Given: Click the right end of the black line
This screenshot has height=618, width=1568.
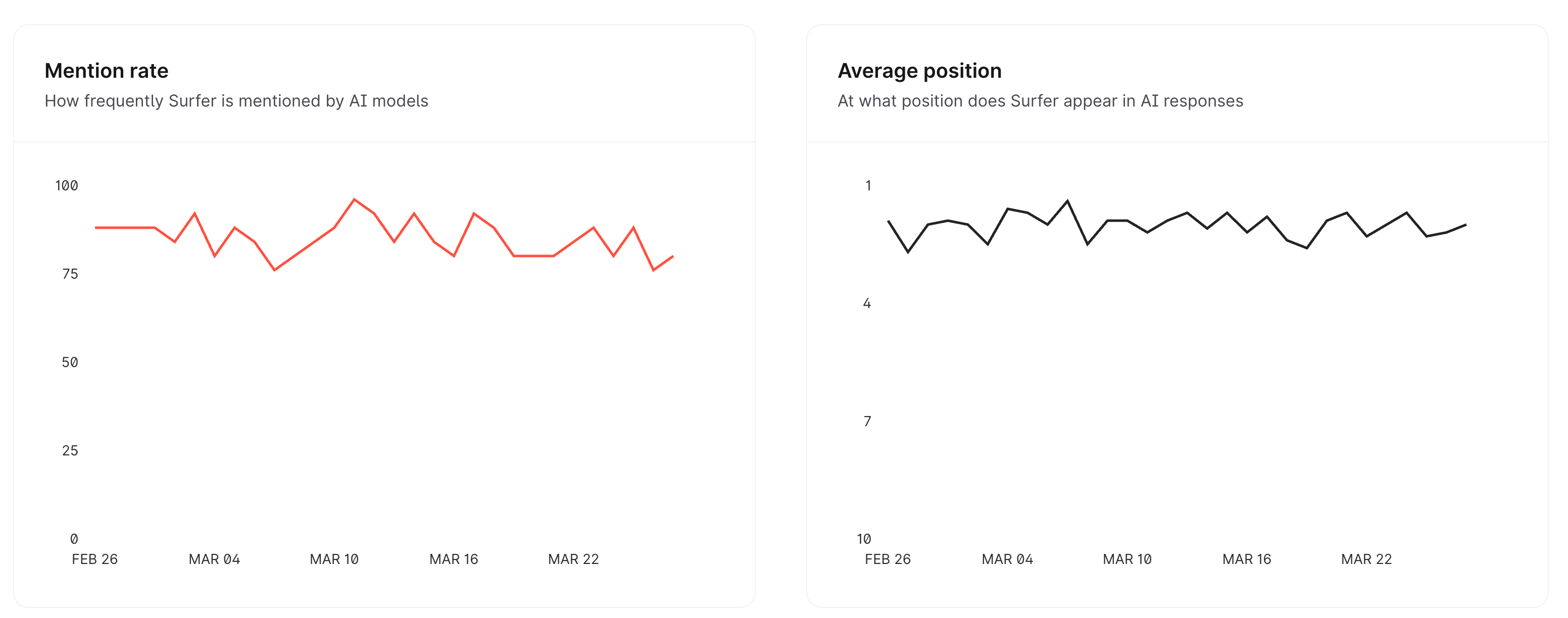Looking at the screenshot, I should click(1464, 225).
